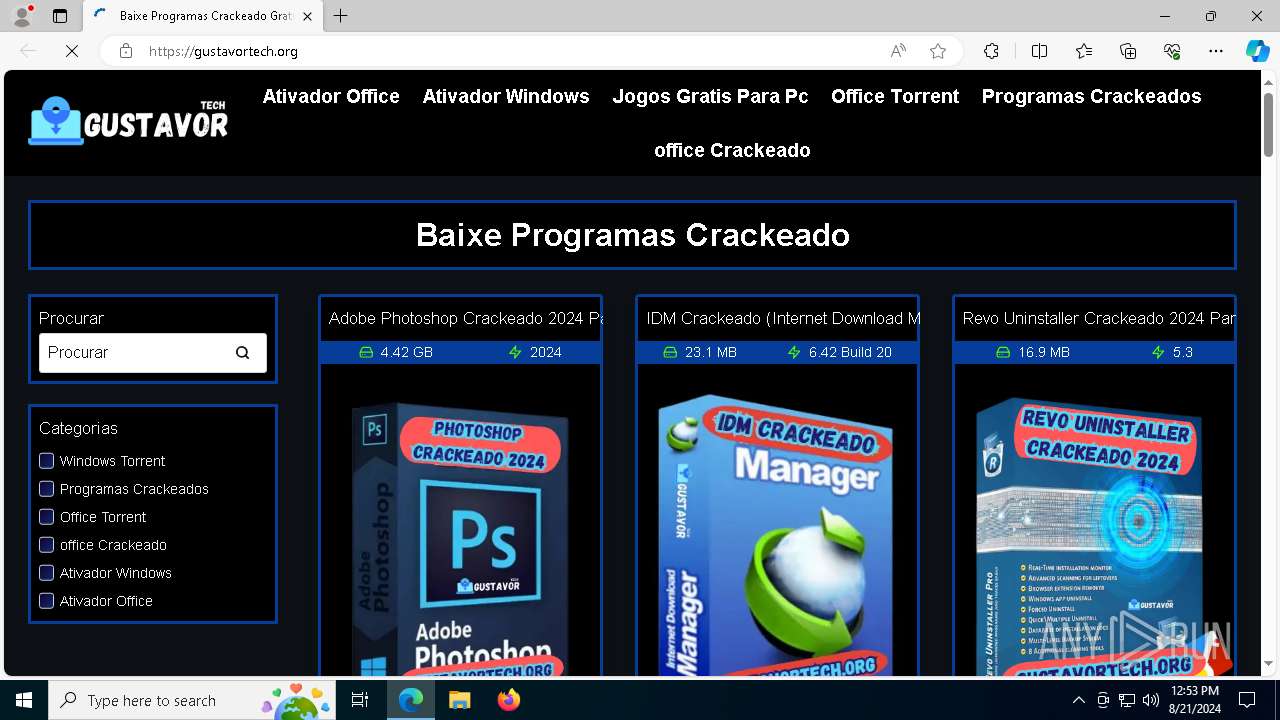Click the 4.42 GB size label

(406, 352)
